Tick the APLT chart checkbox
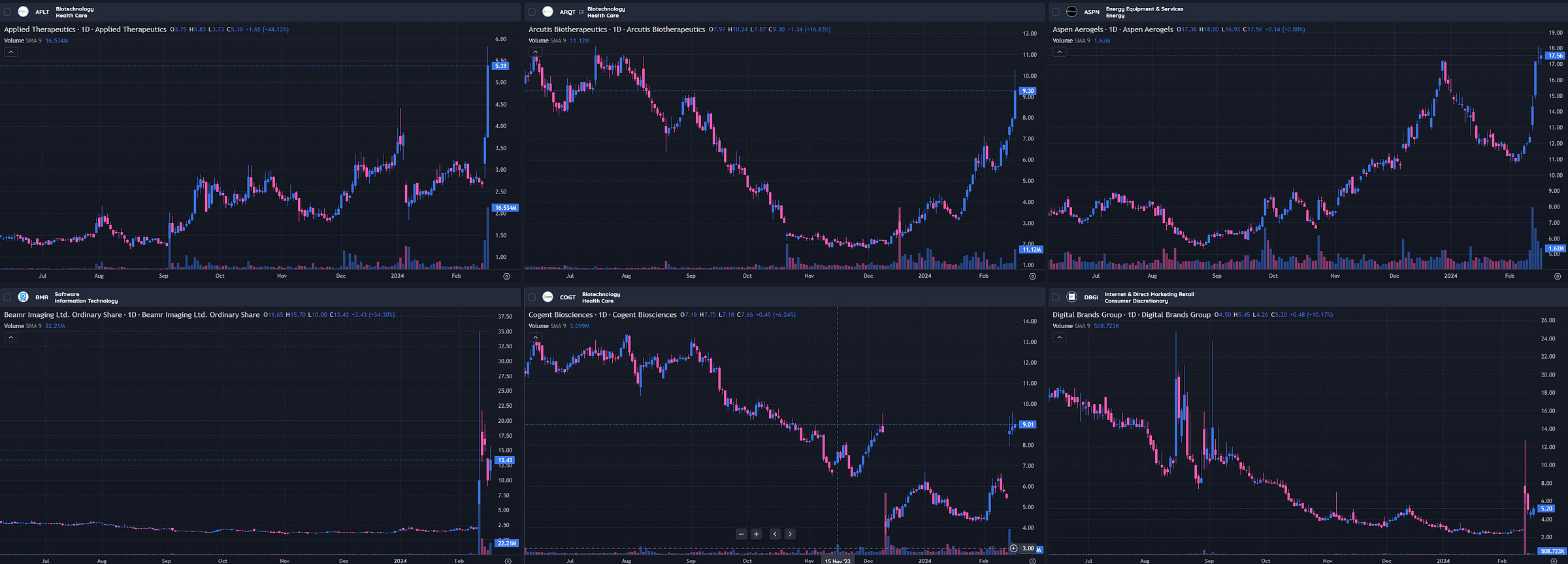Viewport: 1568px width, 564px height. pos(8,12)
